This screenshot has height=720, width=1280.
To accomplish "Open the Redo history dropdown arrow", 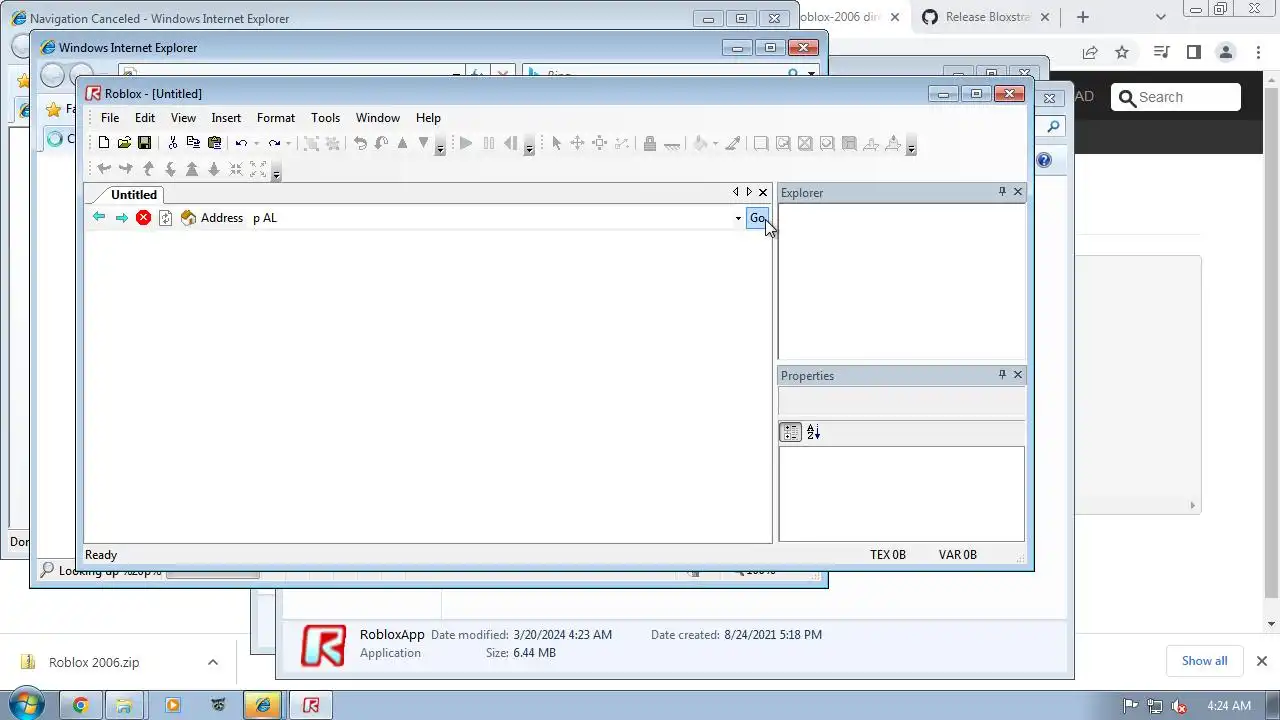I will coord(288,144).
